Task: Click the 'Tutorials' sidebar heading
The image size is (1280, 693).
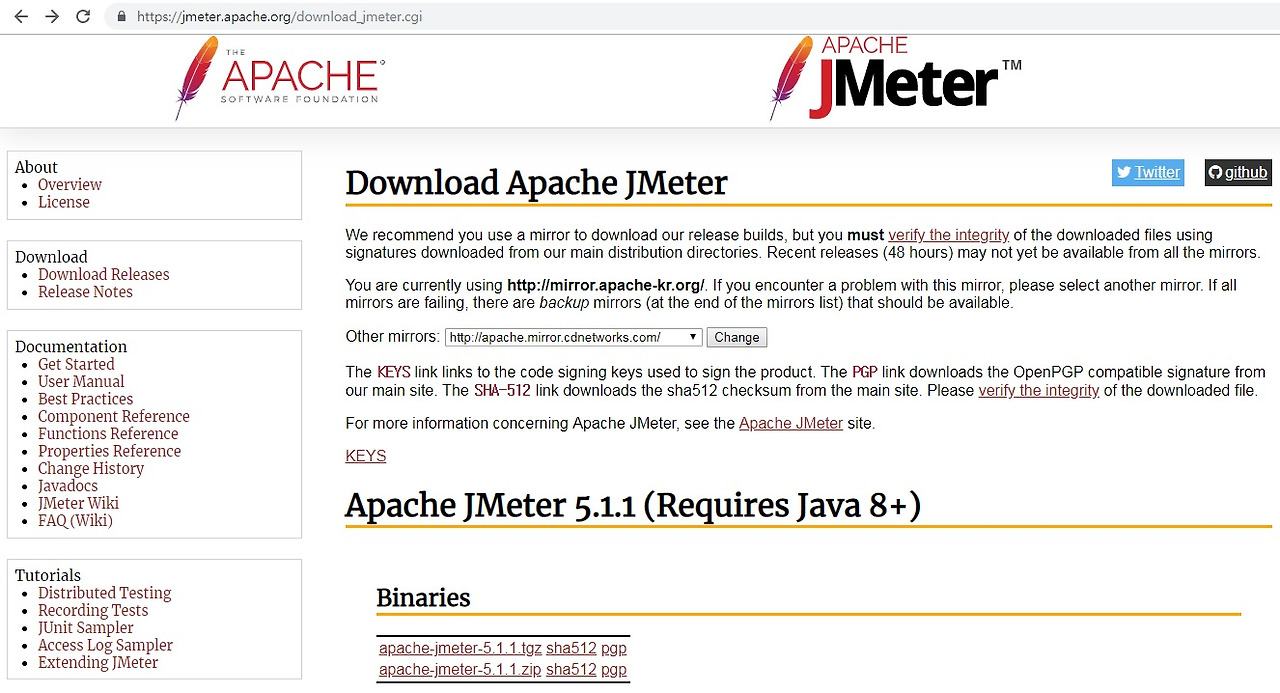Action: pyautogui.click(x=48, y=576)
